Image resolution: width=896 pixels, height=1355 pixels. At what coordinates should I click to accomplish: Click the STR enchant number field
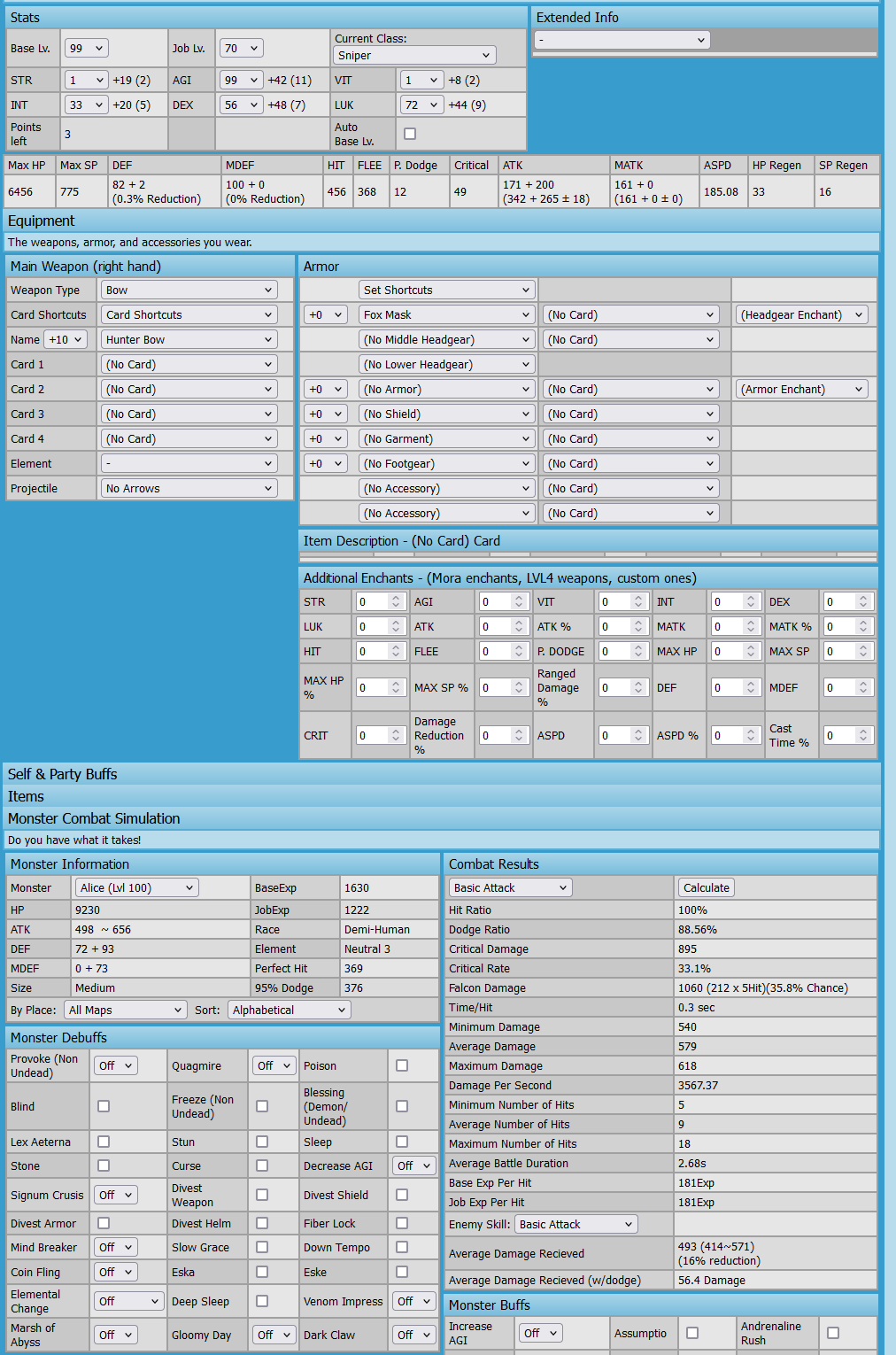380,602
